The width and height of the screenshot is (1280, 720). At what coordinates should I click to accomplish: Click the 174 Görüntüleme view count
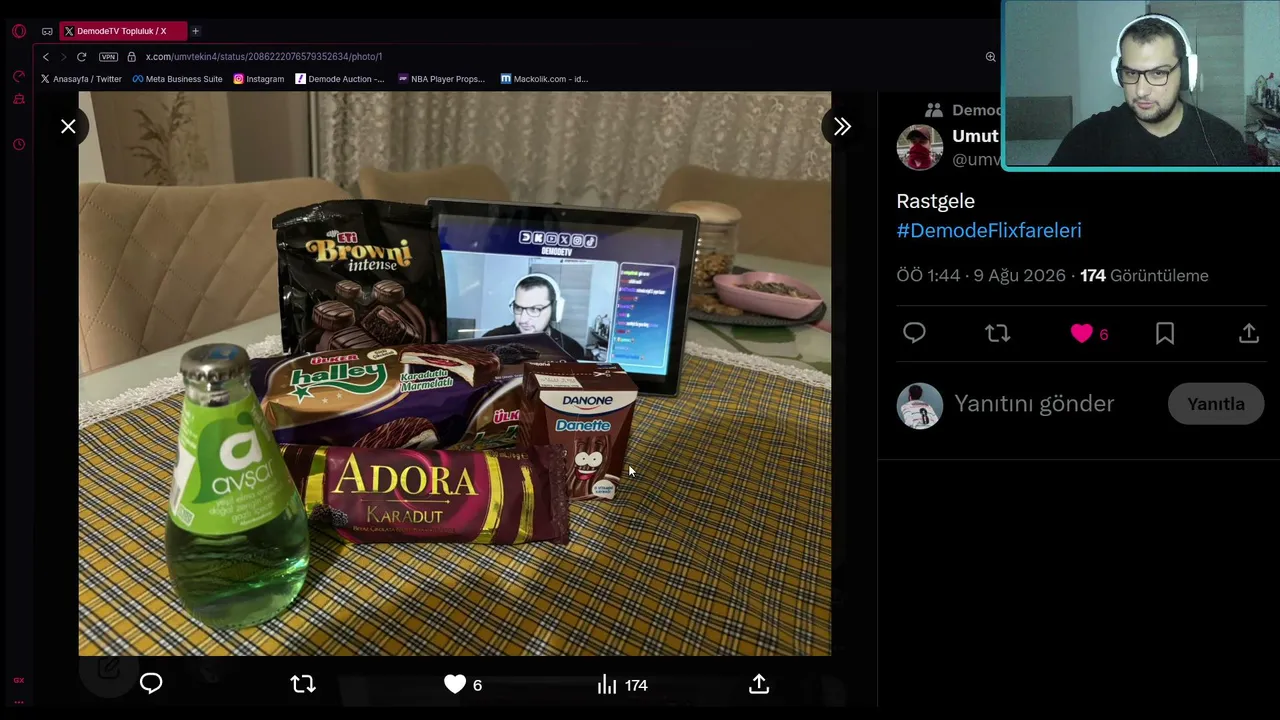1144,276
